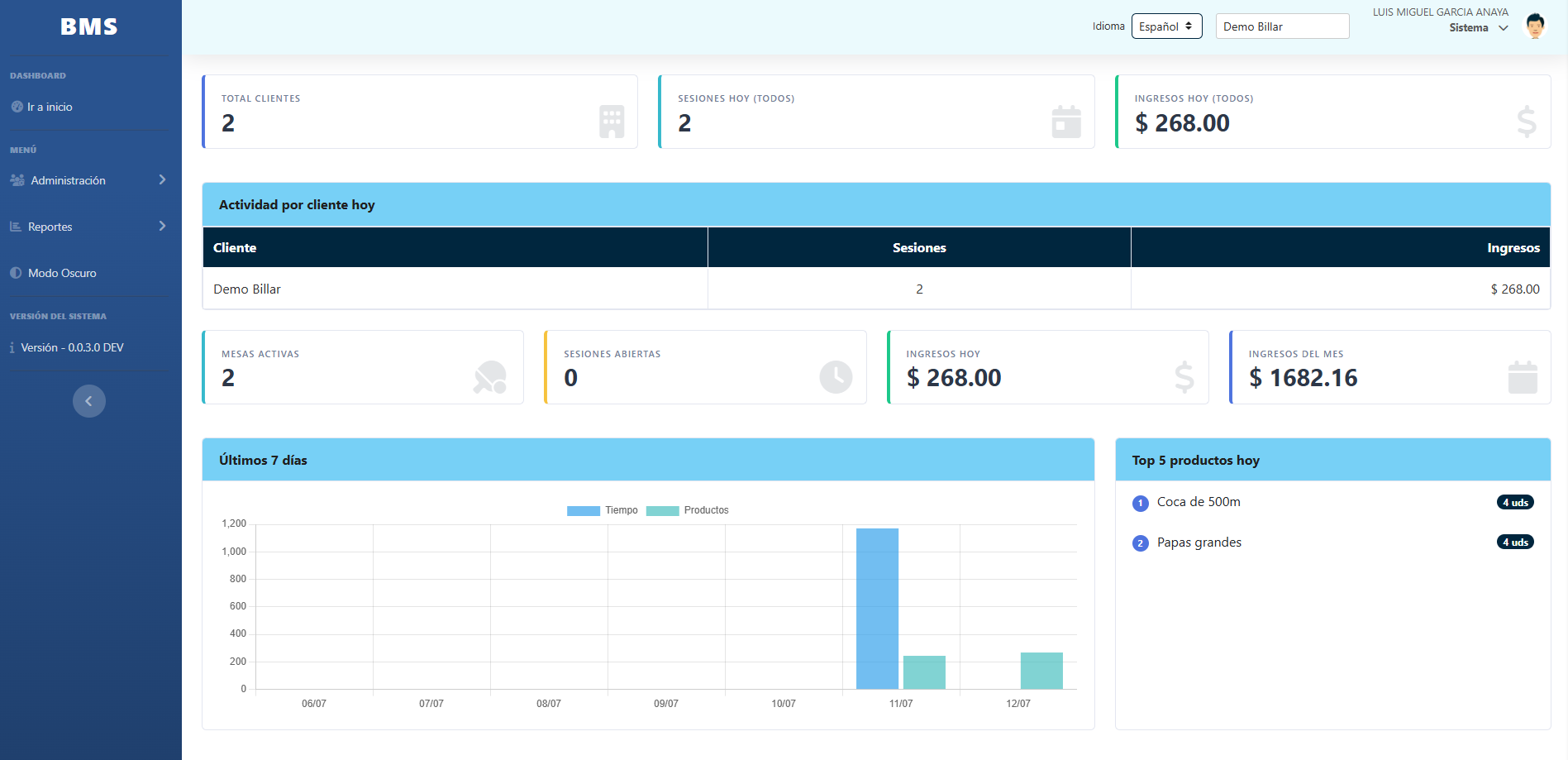Image resolution: width=1568 pixels, height=760 pixels.
Task: Click the chart icon beside Reportes
Action: click(x=16, y=227)
